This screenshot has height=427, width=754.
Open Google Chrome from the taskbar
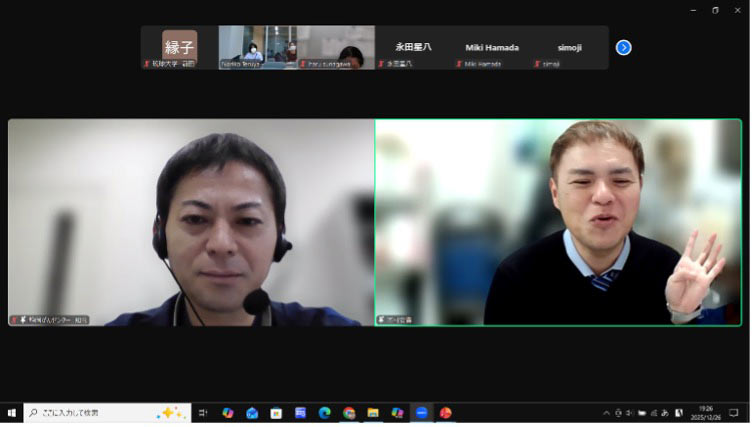coord(349,413)
